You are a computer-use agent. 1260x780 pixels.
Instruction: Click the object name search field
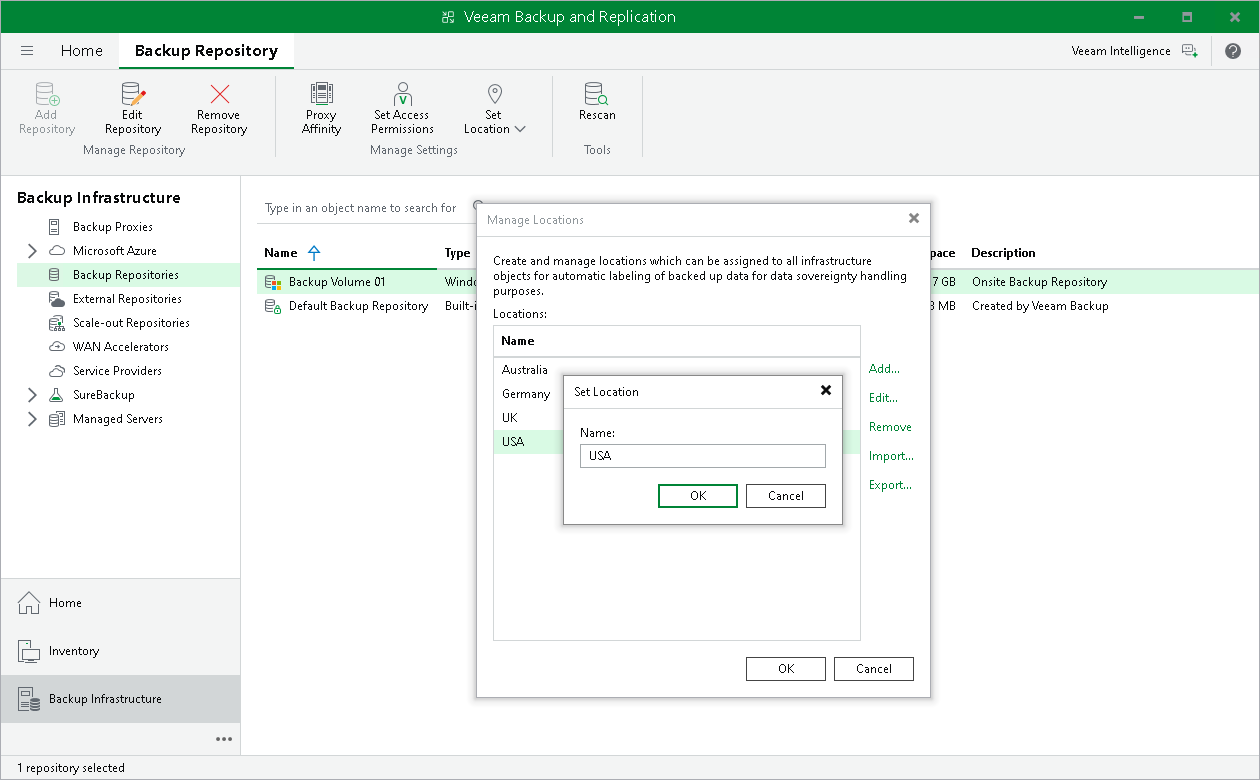click(x=360, y=208)
